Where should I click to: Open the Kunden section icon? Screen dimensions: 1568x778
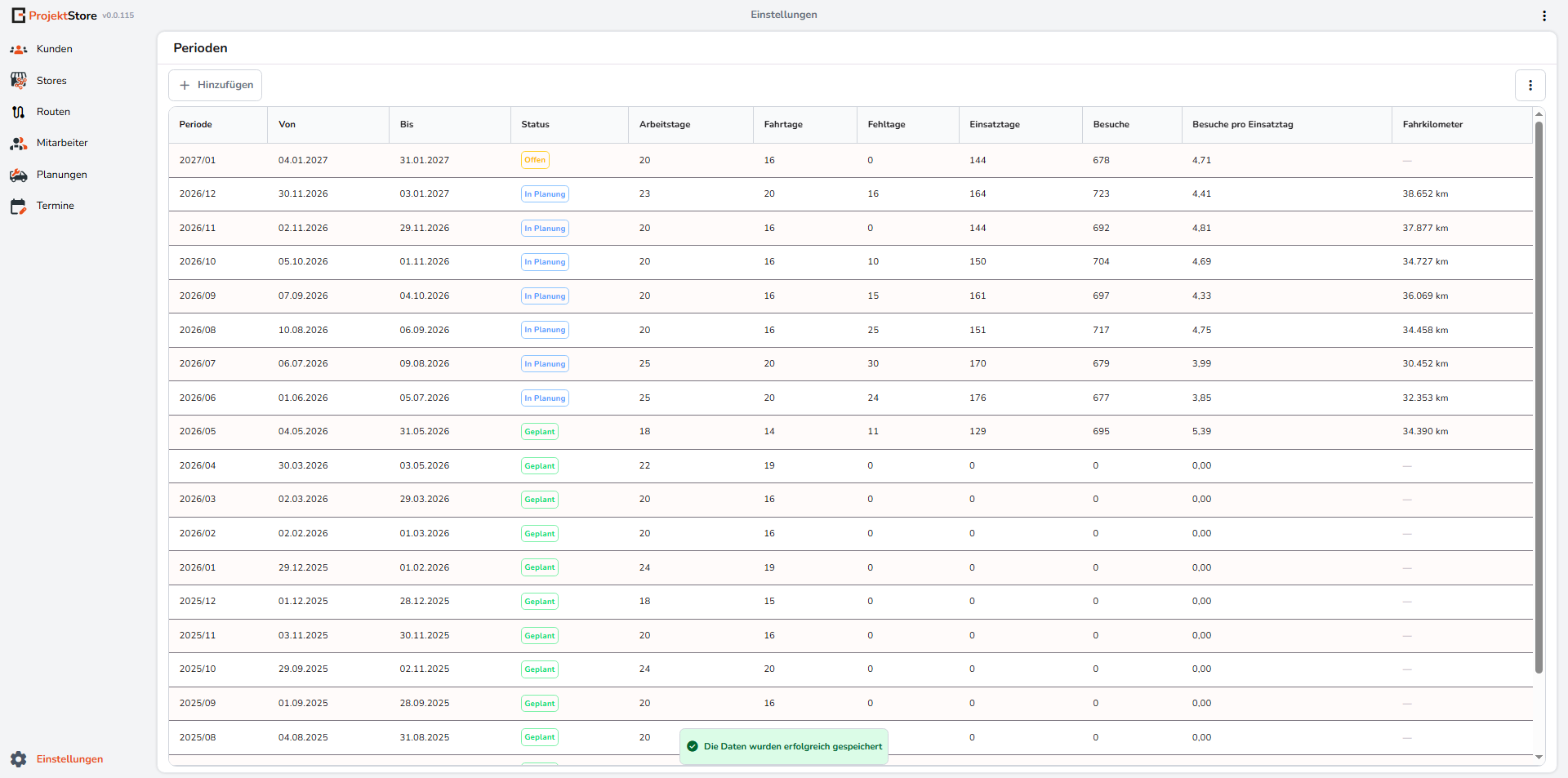point(19,49)
